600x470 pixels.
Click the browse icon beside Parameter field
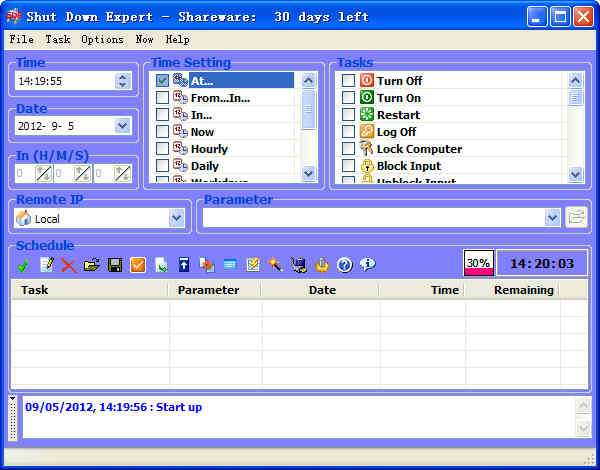[576, 218]
